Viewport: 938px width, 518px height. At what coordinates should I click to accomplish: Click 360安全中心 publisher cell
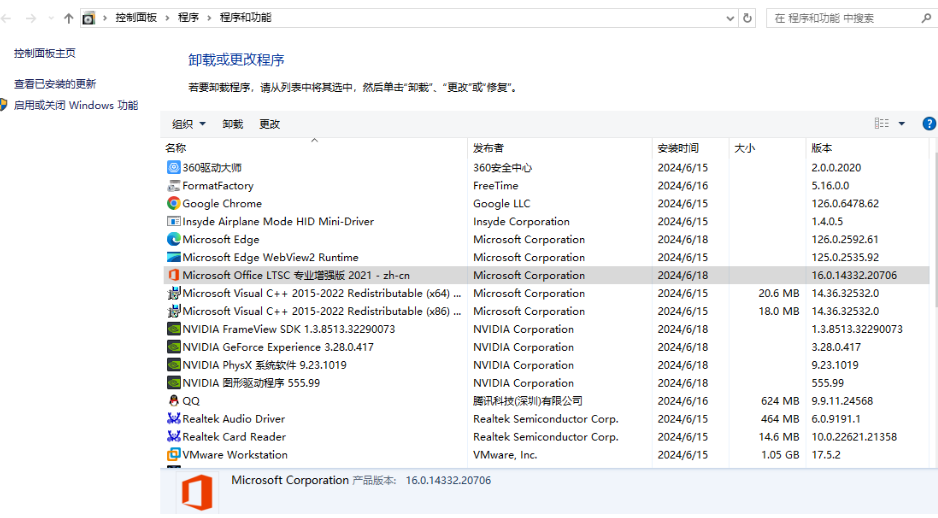click(502, 167)
